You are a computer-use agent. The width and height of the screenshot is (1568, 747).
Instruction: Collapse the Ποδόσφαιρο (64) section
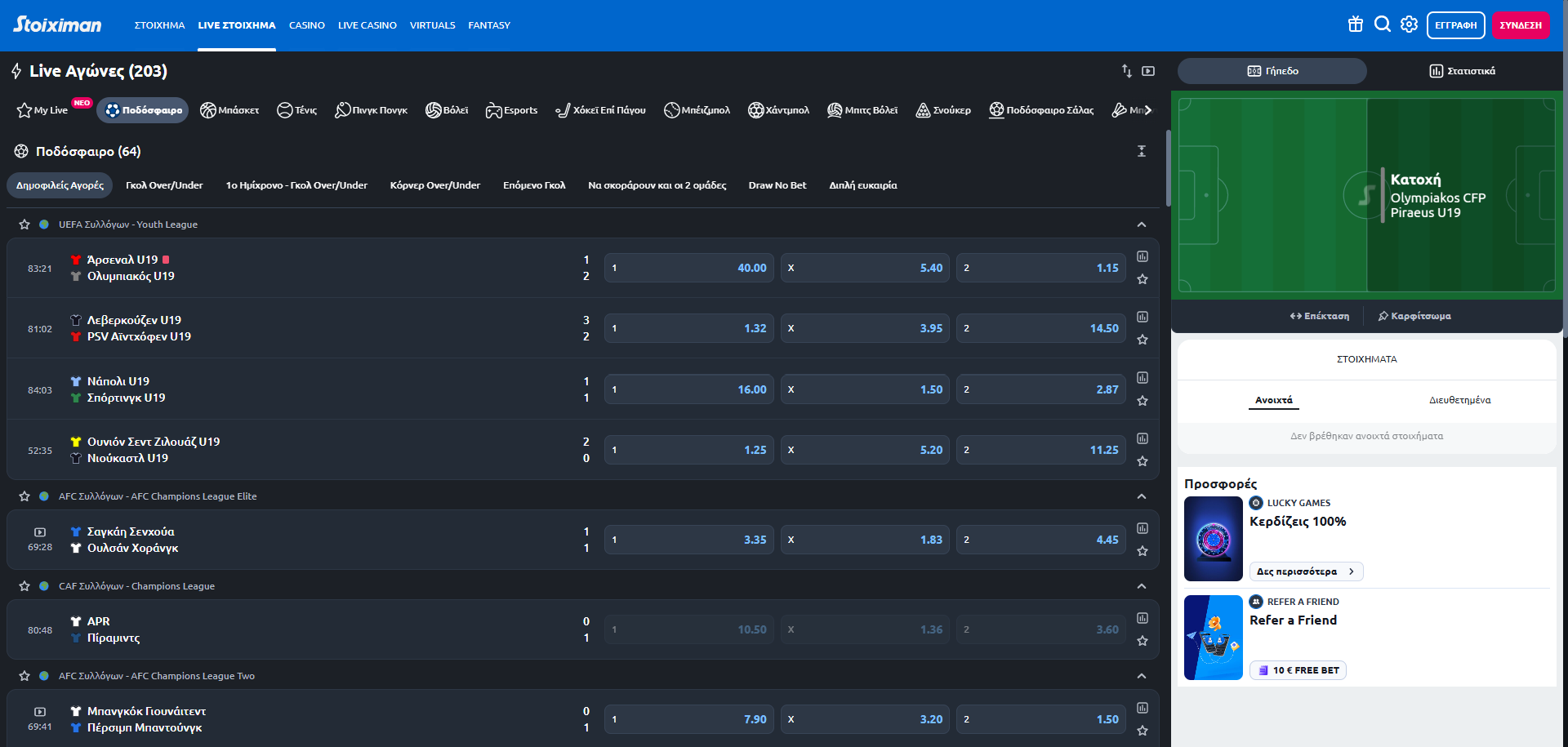[1142, 151]
